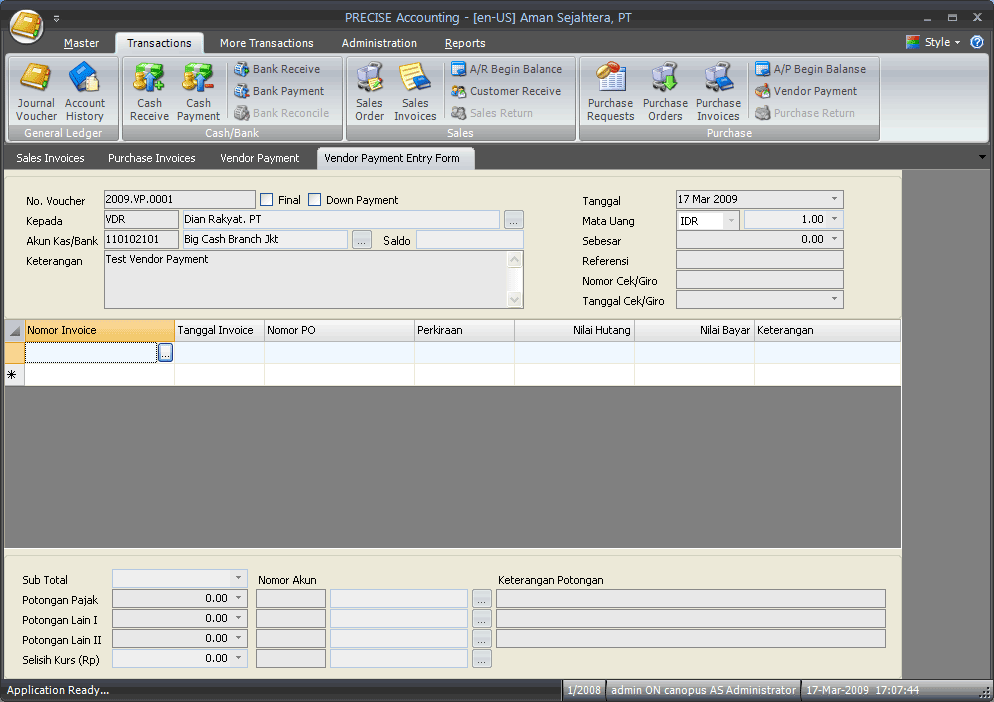Open the Style dropdown menu

coord(938,42)
